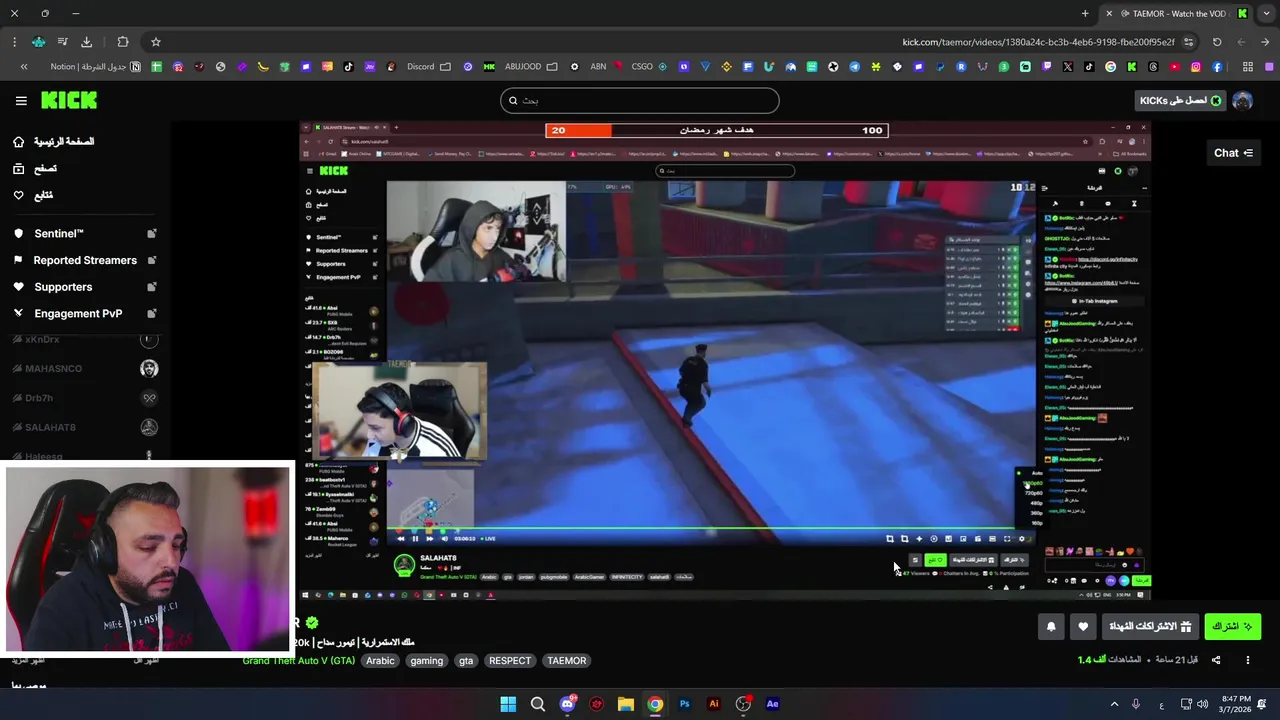Click the KICK logo
Viewport: 1280px width, 720px height.
coord(69,100)
